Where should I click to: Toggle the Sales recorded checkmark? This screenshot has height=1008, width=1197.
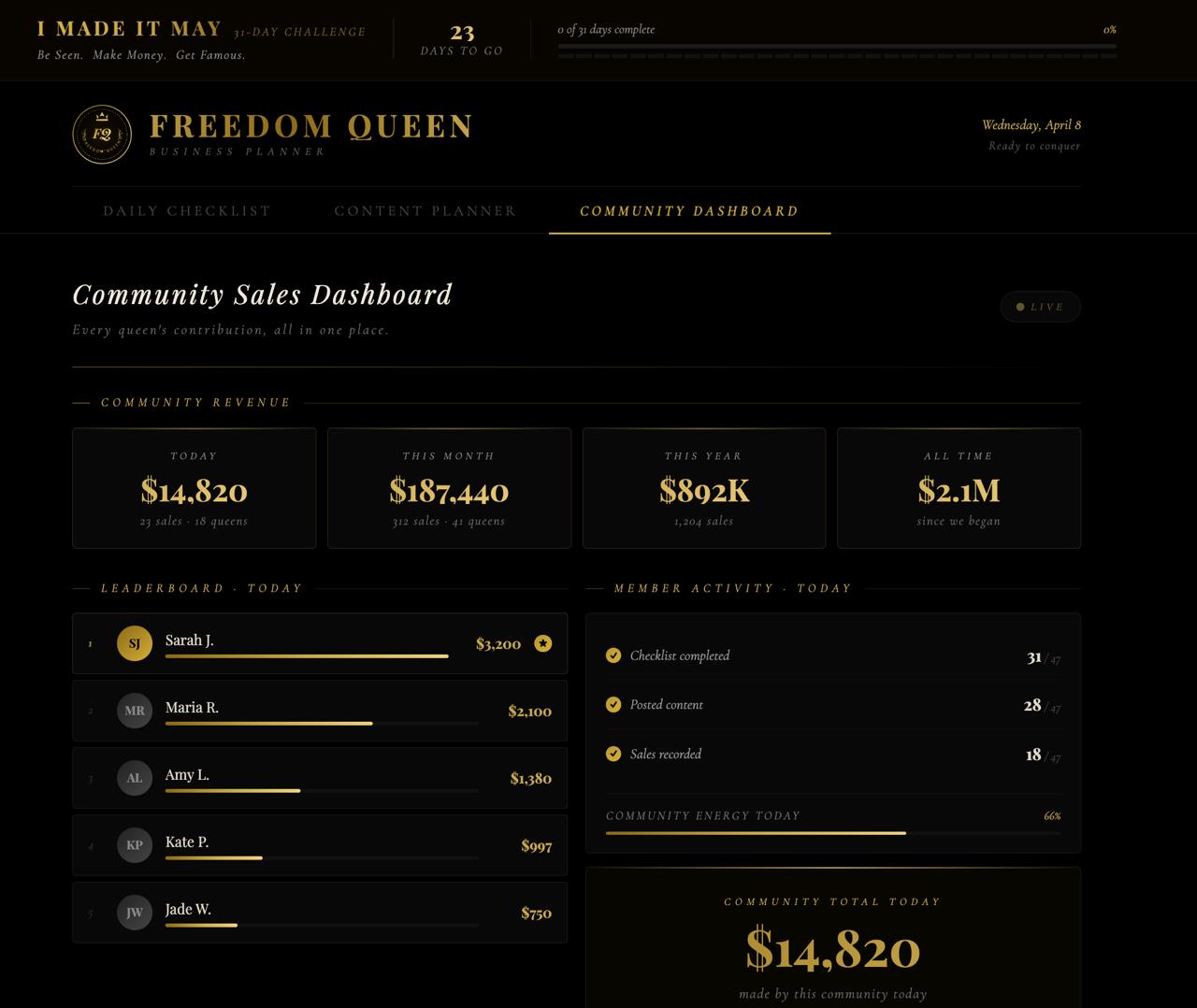click(613, 754)
